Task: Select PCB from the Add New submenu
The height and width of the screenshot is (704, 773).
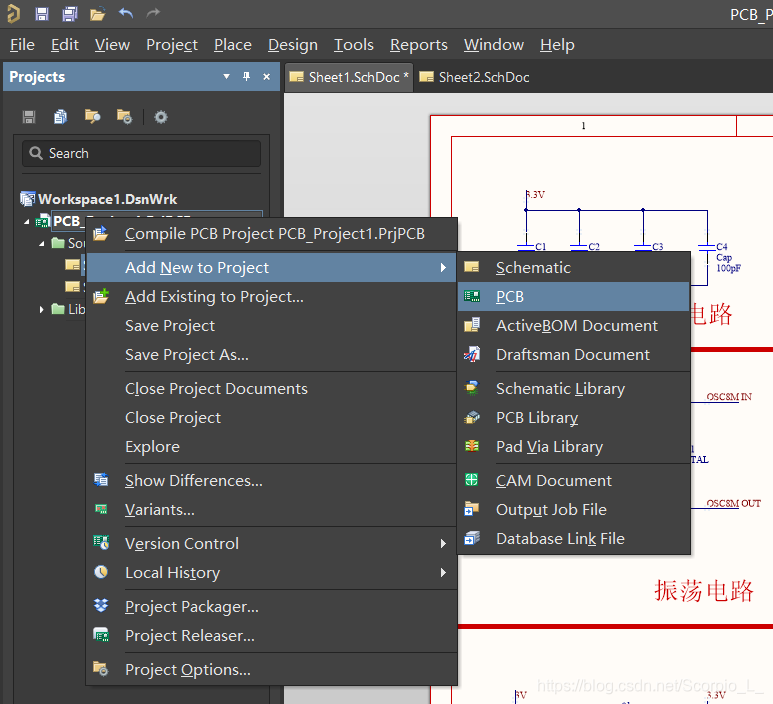Action: (x=510, y=297)
